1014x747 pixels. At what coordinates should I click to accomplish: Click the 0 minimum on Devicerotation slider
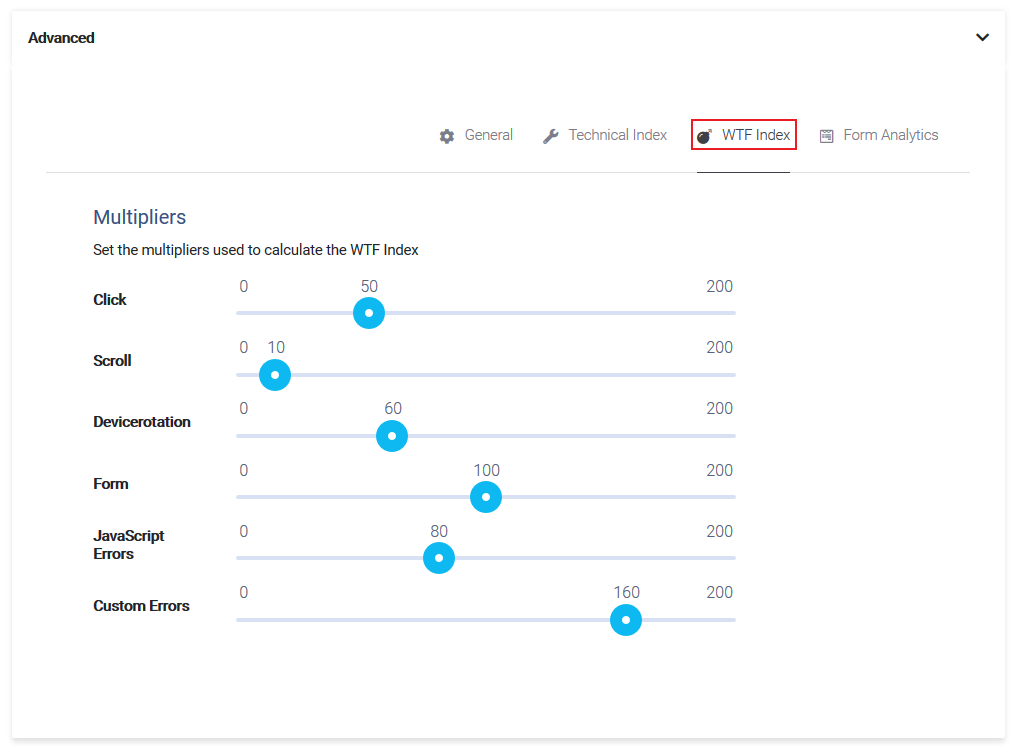pos(244,409)
